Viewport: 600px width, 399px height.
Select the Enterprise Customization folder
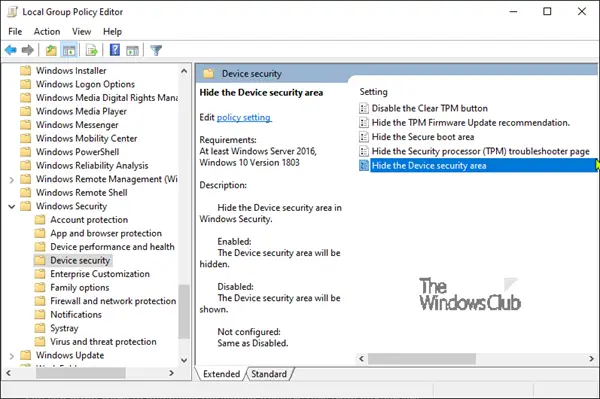[x=100, y=274]
